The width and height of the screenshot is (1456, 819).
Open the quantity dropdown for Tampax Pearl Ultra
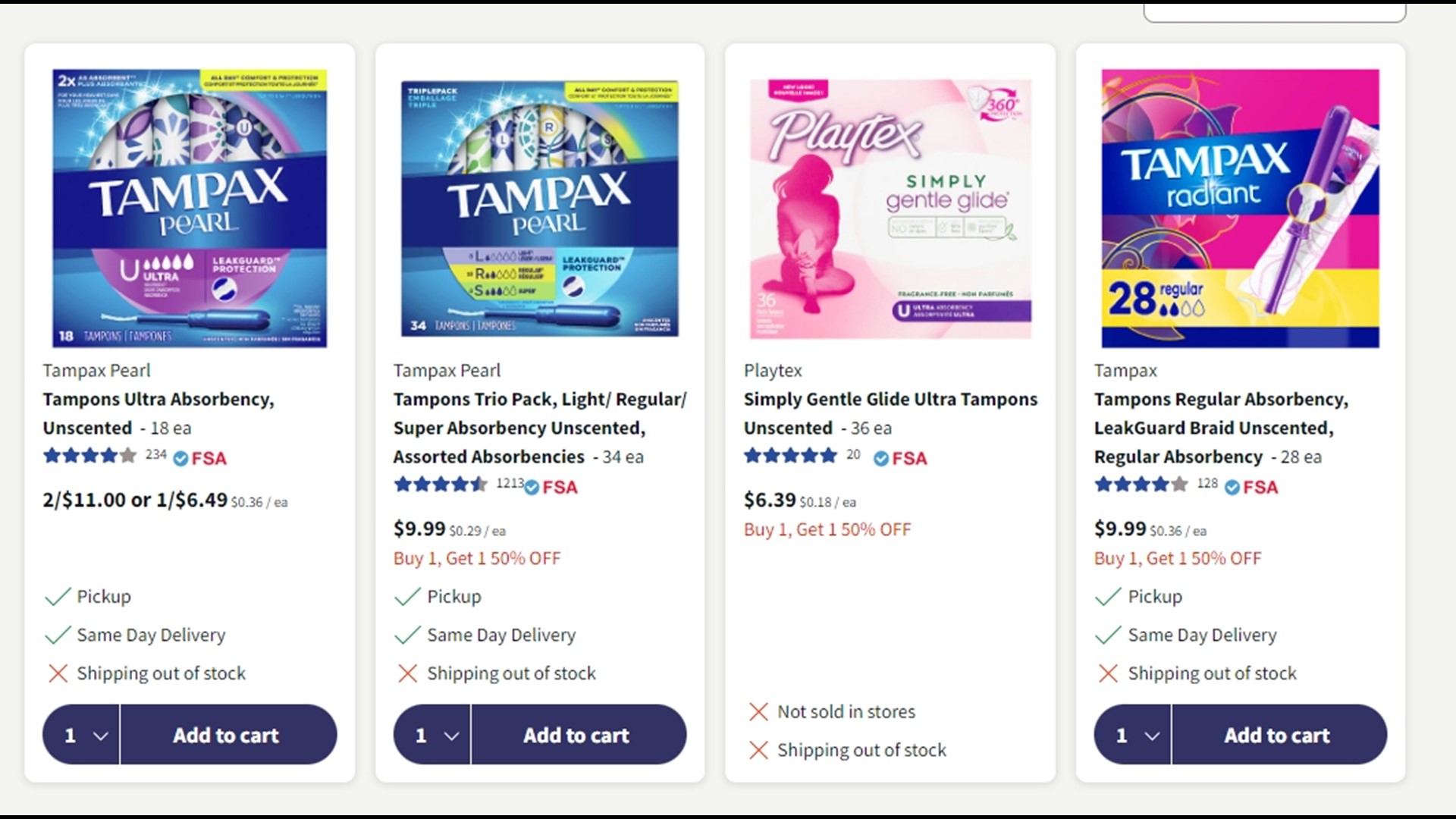pyautogui.click(x=80, y=734)
